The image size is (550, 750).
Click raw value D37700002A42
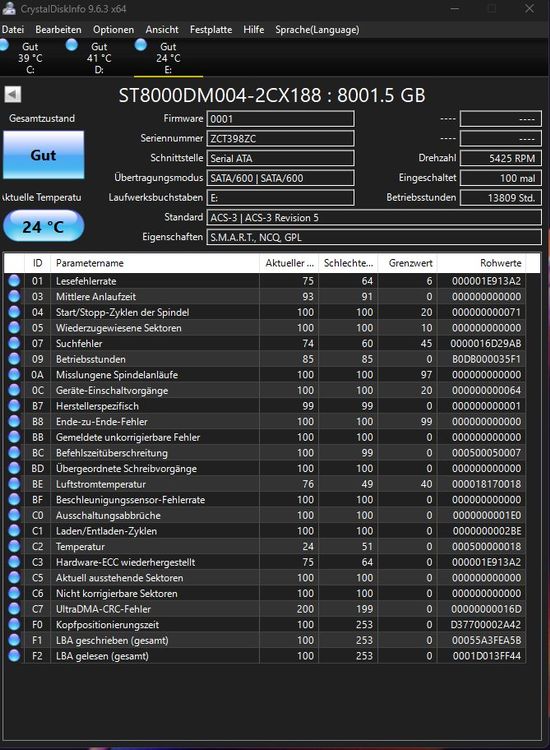(486, 625)
